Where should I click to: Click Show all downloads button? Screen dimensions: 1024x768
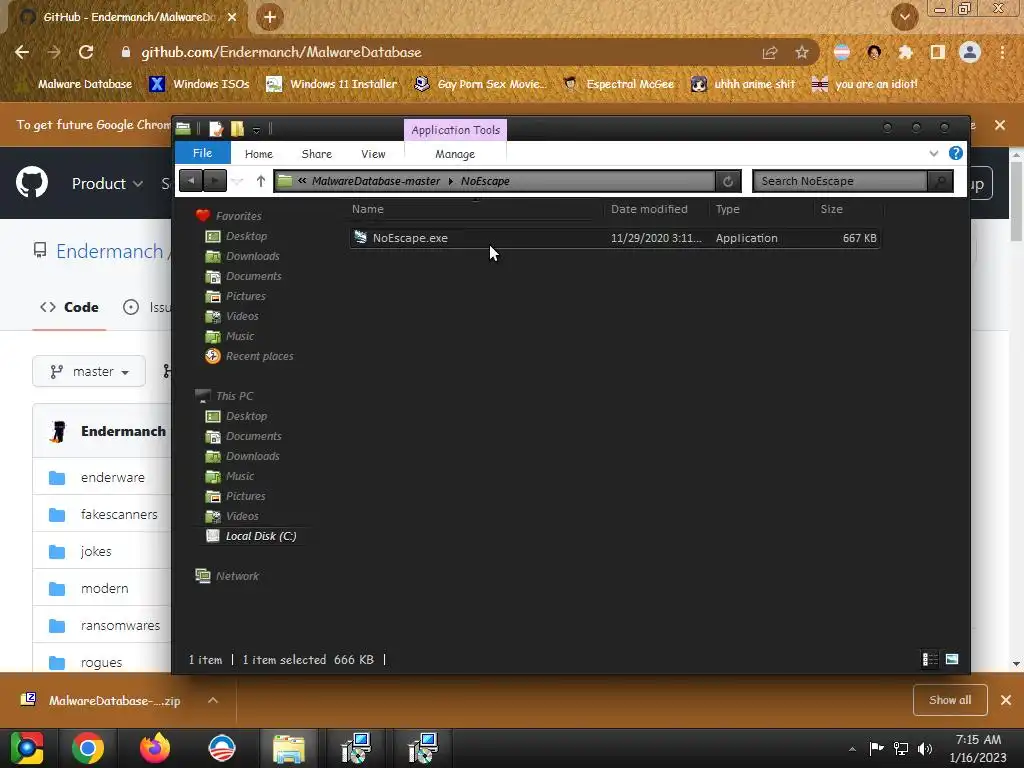950,700
